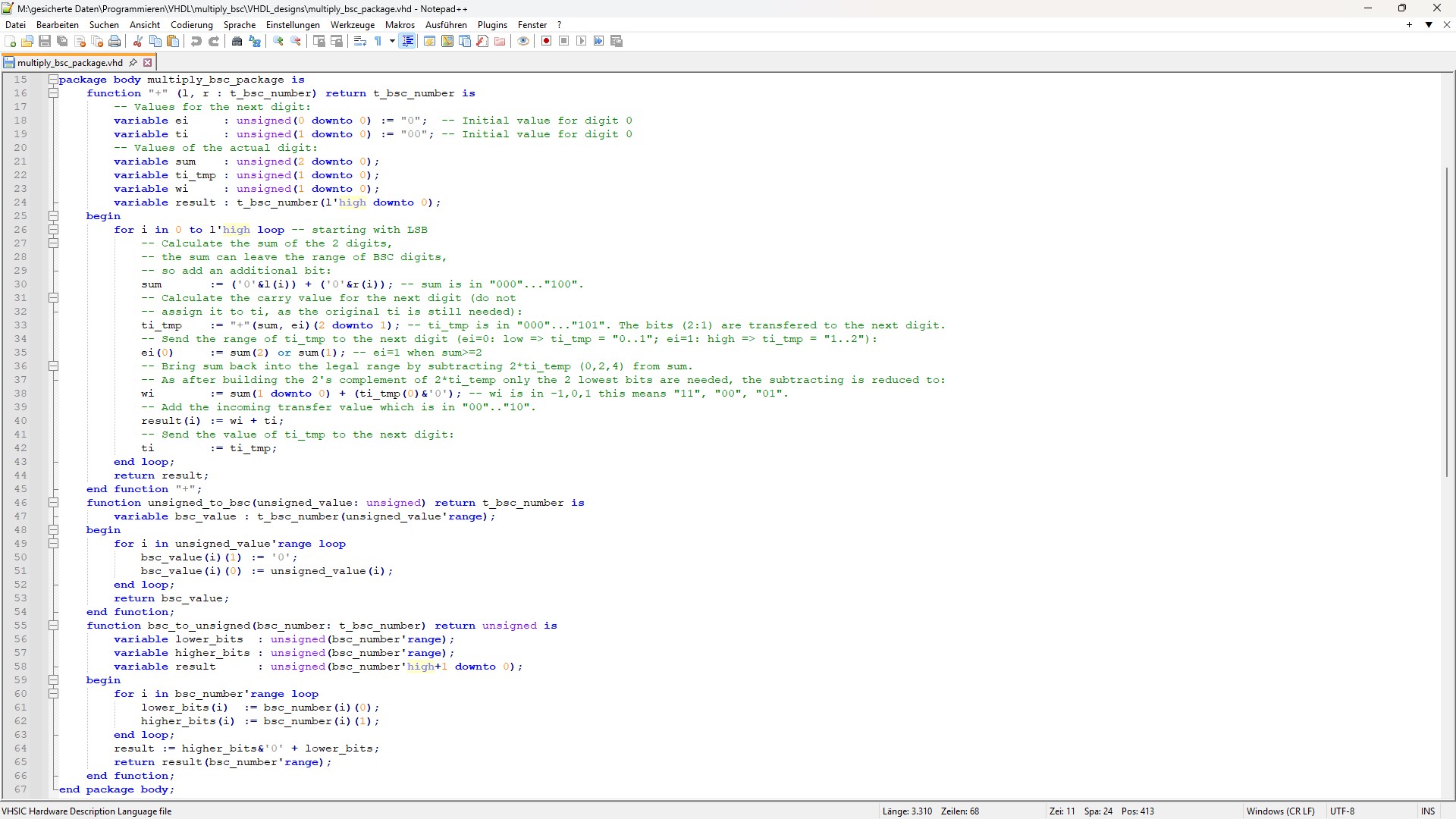Click the UTF-8 encoding status field
Viewport: 1456px width, 819px height.
pyautogui.click(x=1341, y=811)
